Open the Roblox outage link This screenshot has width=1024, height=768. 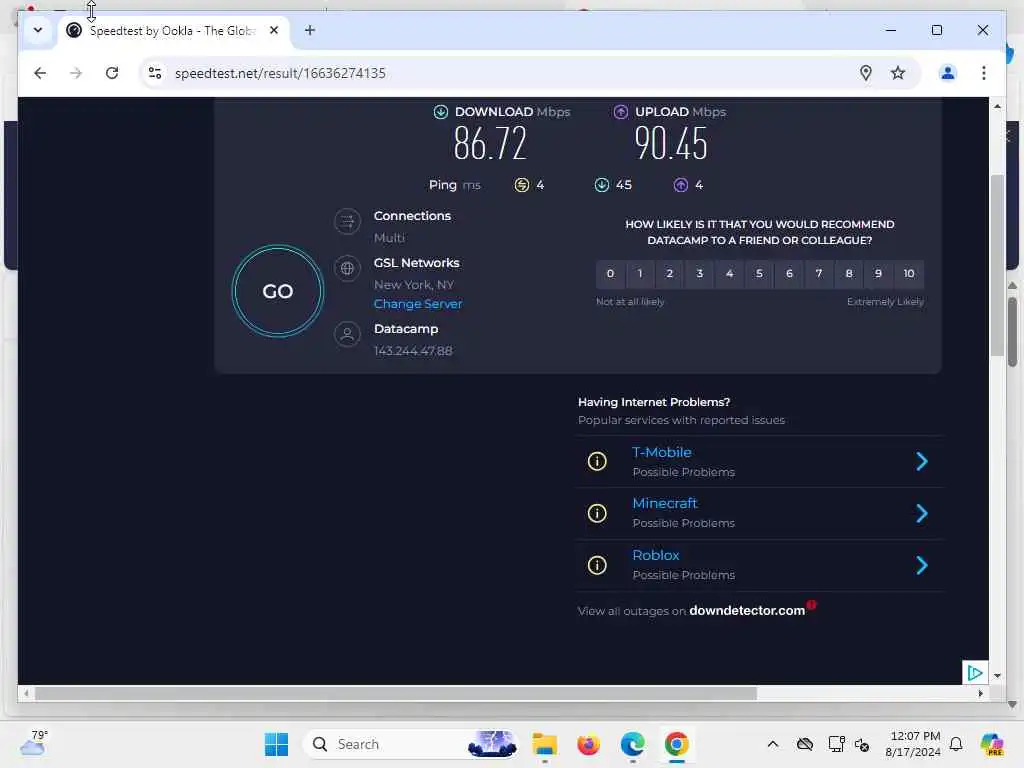(656, 555)
